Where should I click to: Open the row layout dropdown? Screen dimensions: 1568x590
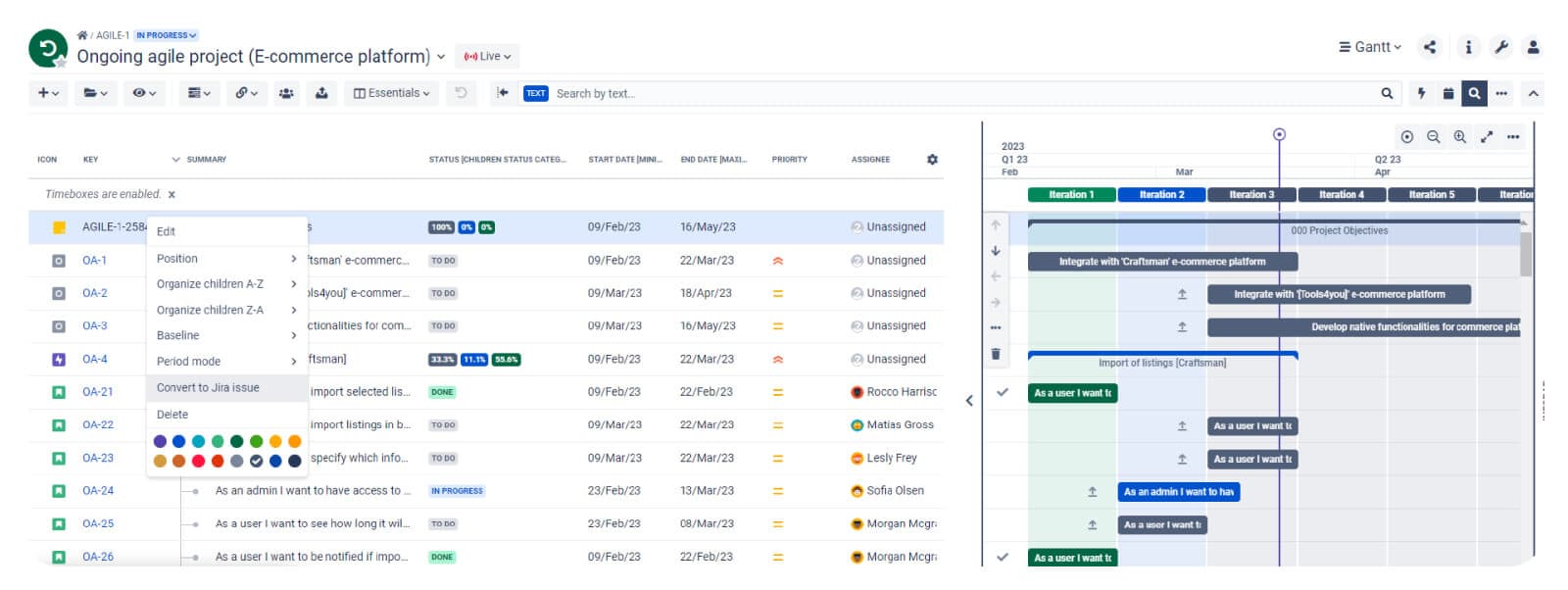[199, 93]
